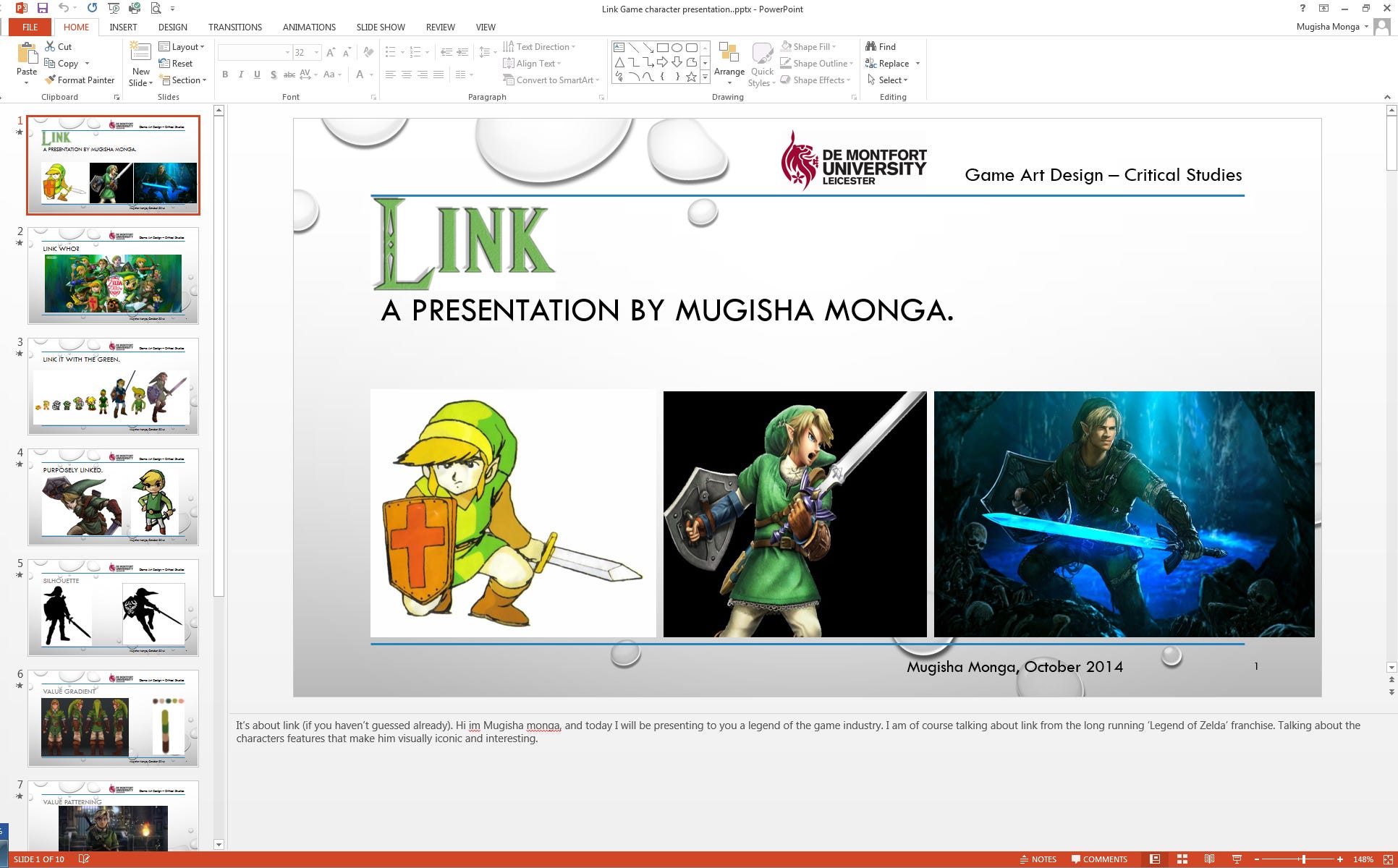Click the Undo arrow icon
The width and height of the screenshot is (1398, 868).
pos(64,9)
